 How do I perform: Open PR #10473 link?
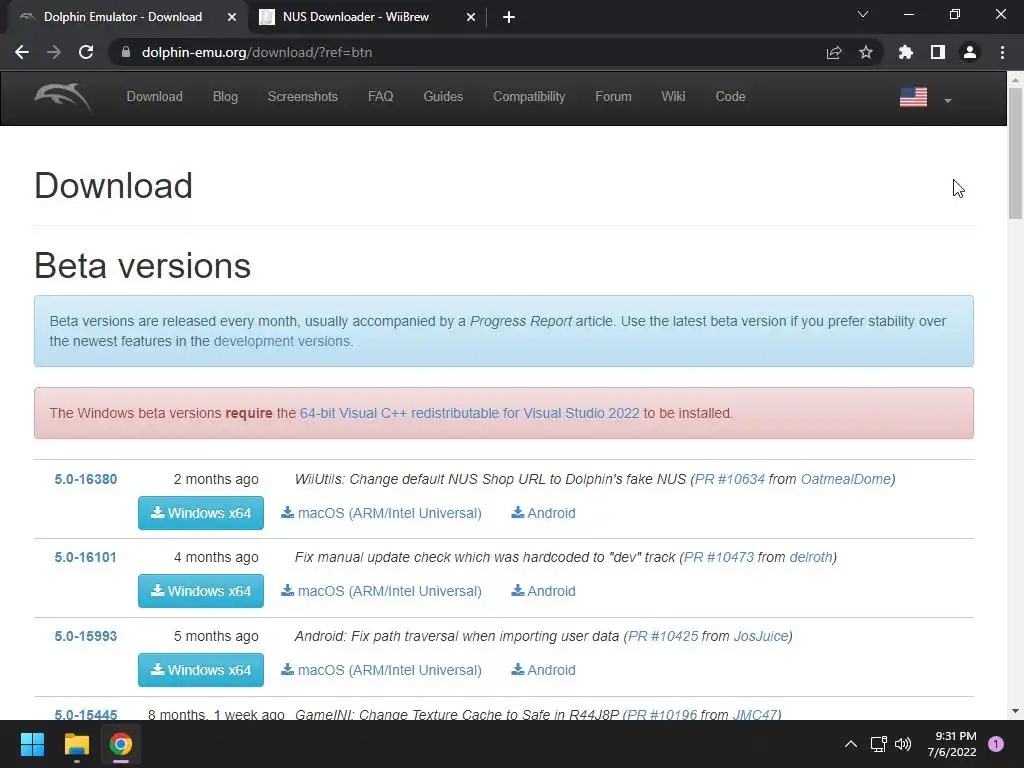click(x=718, y=558)
